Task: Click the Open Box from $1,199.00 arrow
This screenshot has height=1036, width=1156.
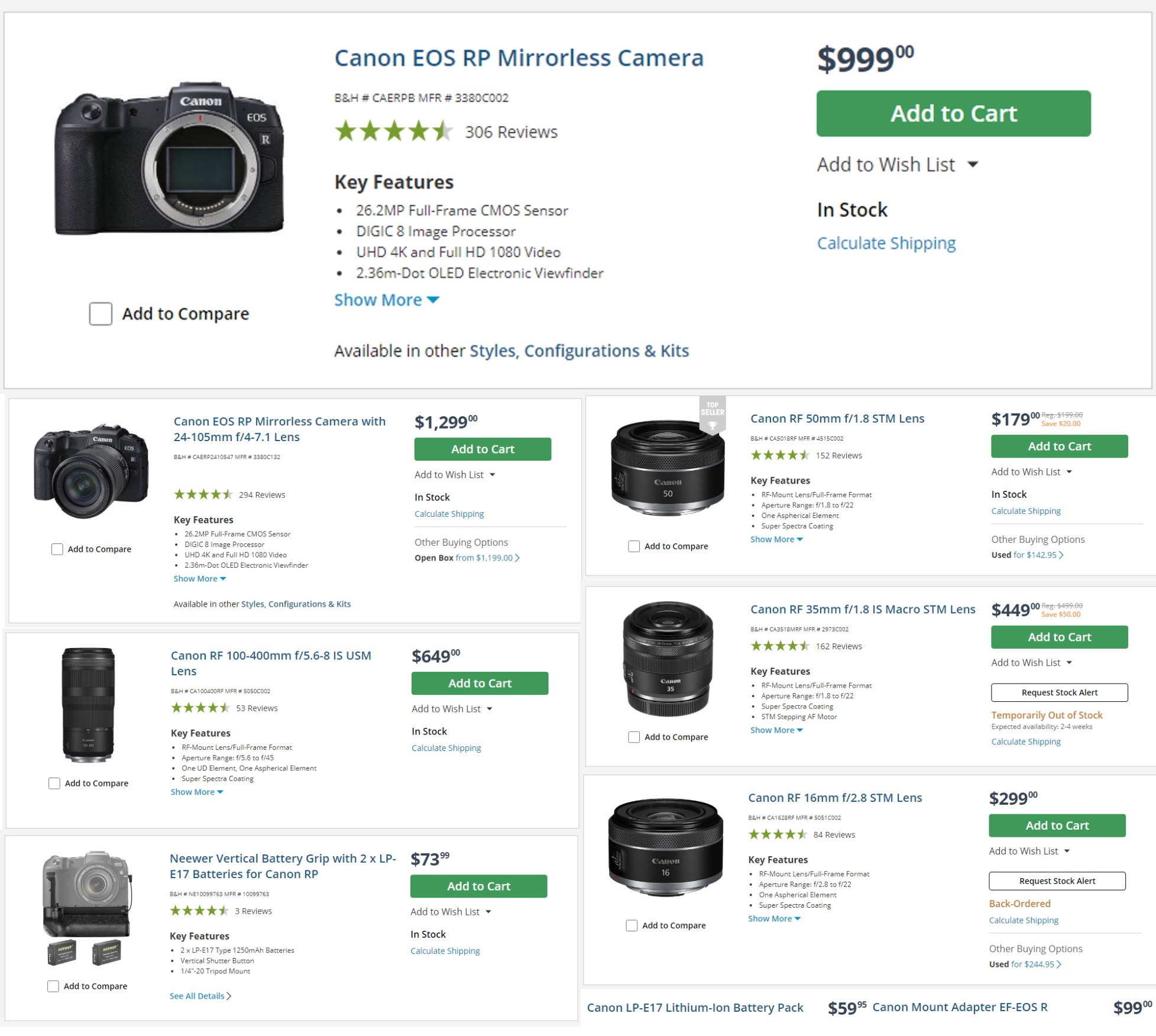Action: (x=517, y=558)
